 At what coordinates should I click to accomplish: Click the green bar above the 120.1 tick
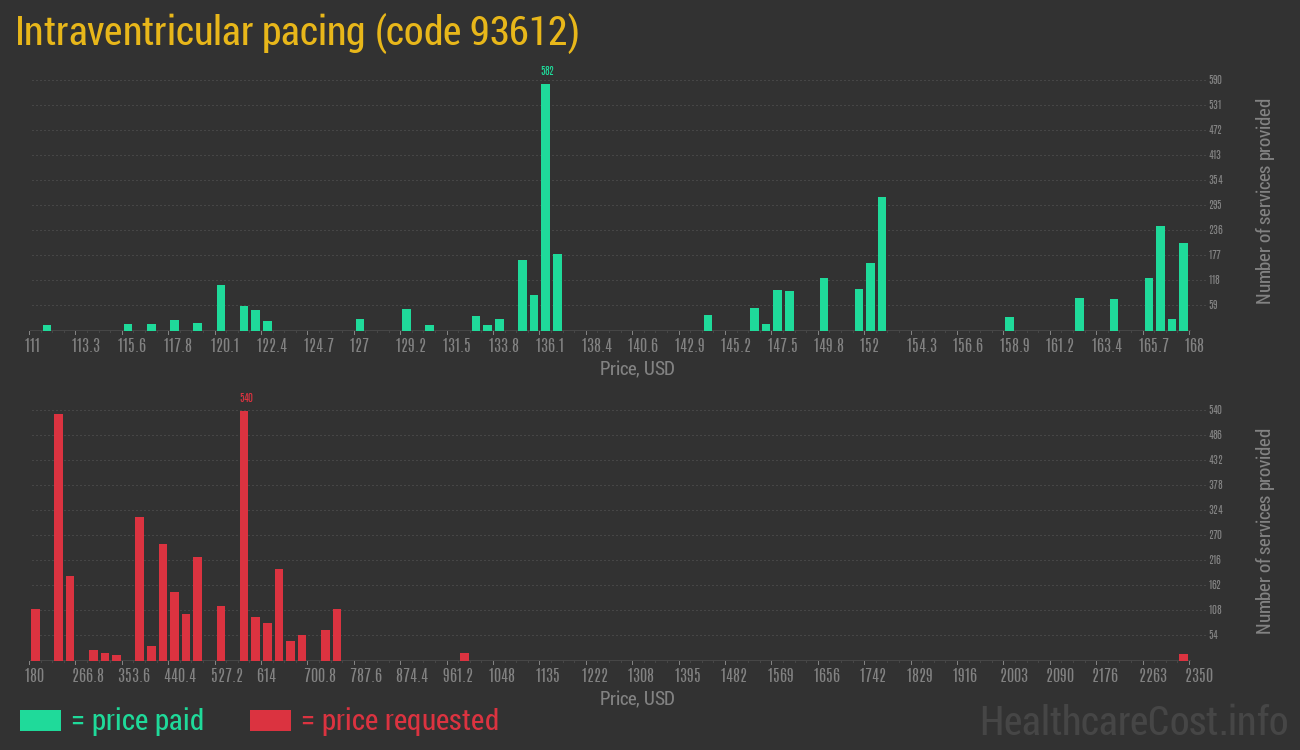tap(221, 308)
